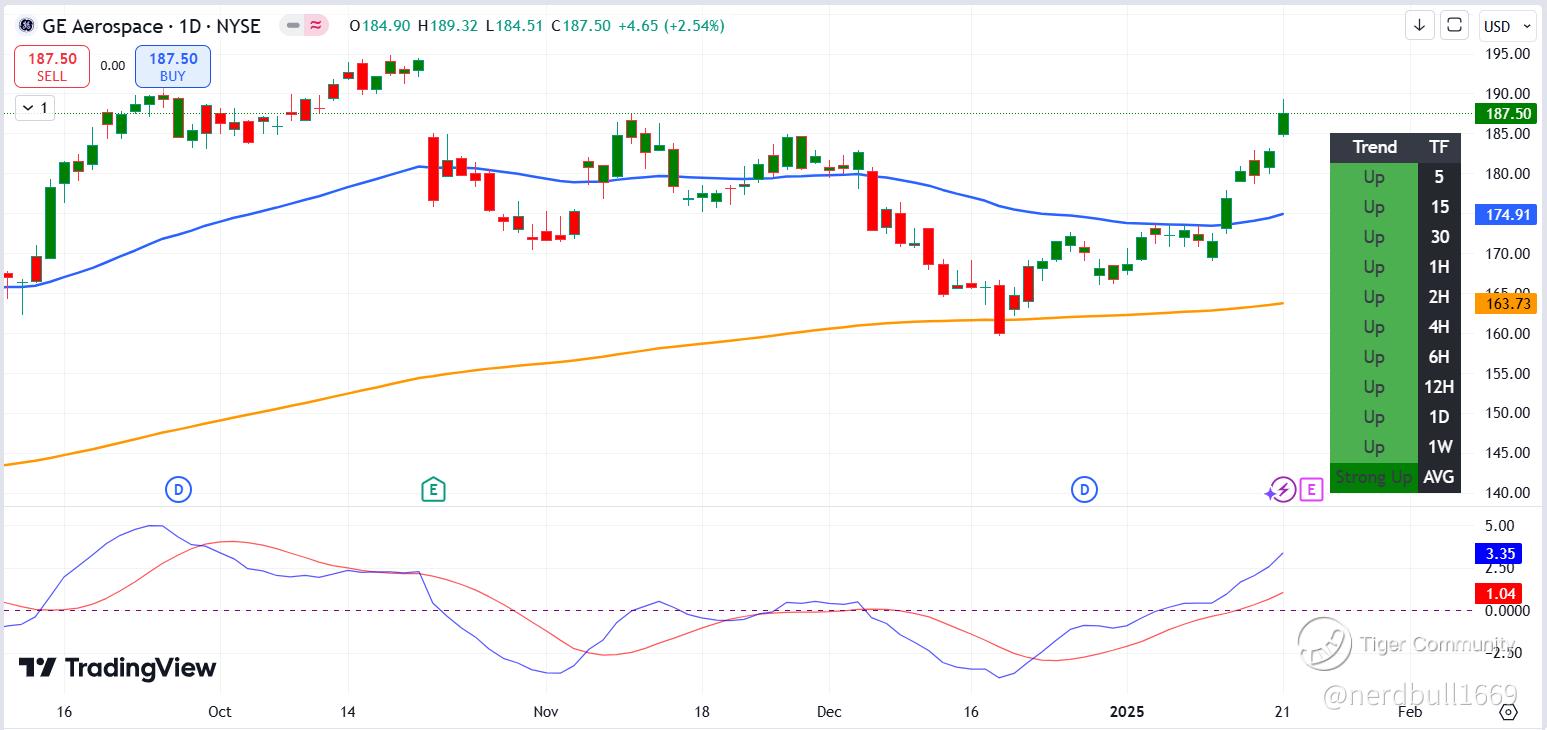Screen dimensions: 1547x730
Task: Click the blue 174.91 moving average price label
Action: click(1505, 215)
